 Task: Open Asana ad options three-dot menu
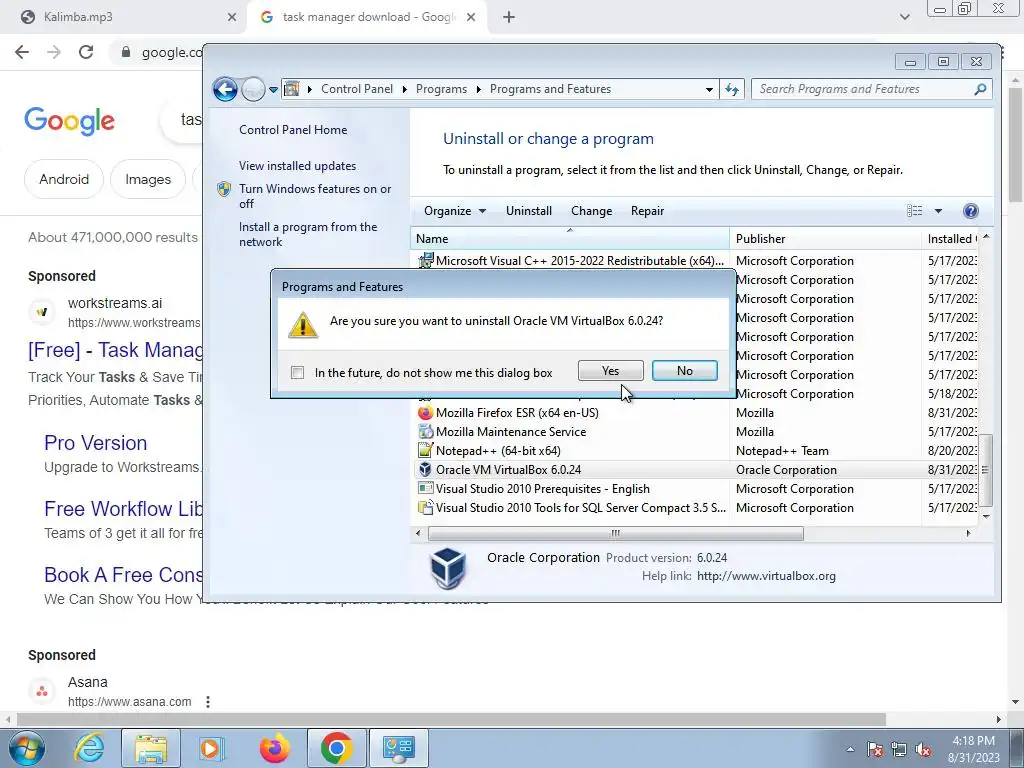click(x=208, y=702)
